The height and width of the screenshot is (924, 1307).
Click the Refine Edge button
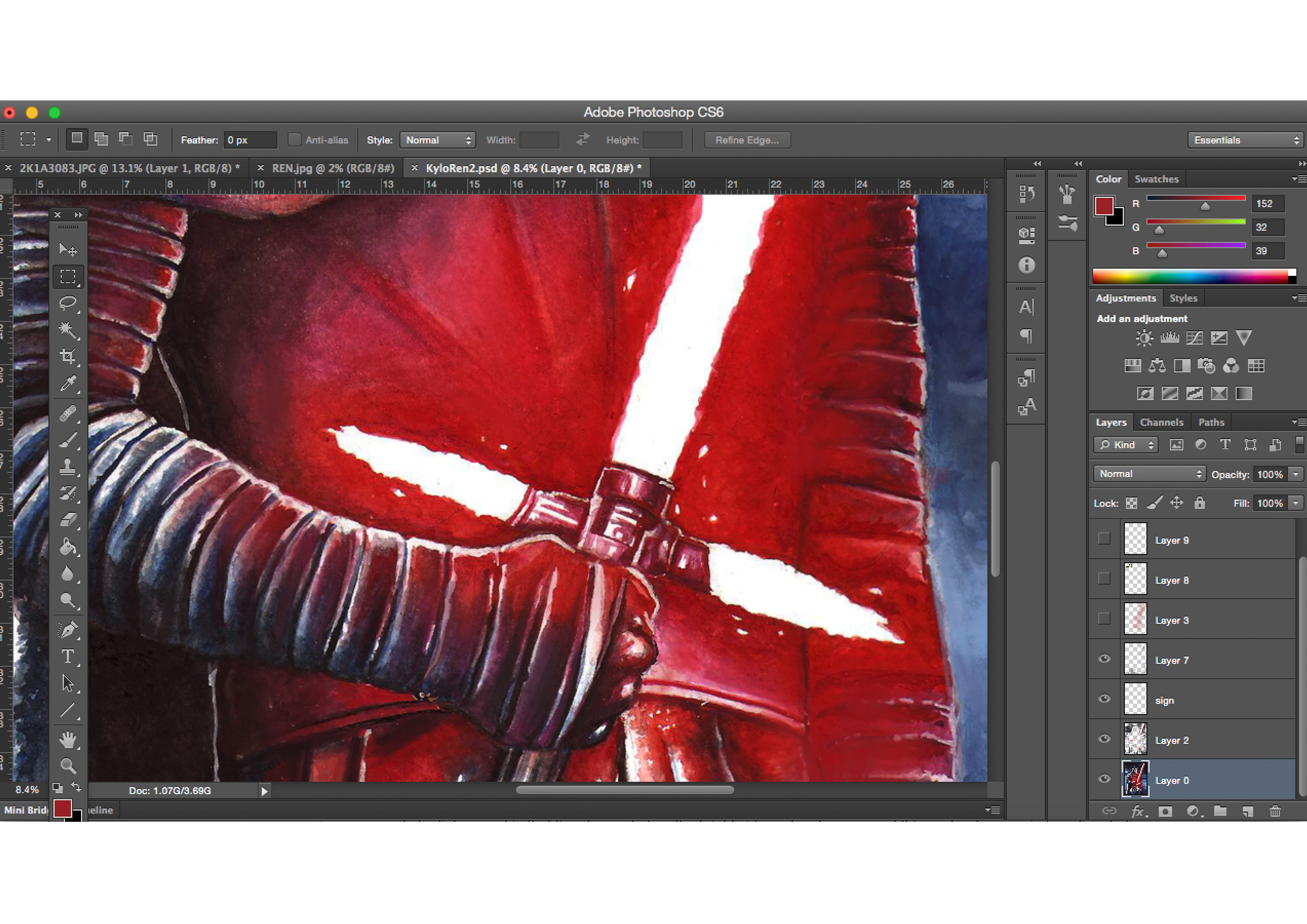pyautogui.click(x=747, y=140)
